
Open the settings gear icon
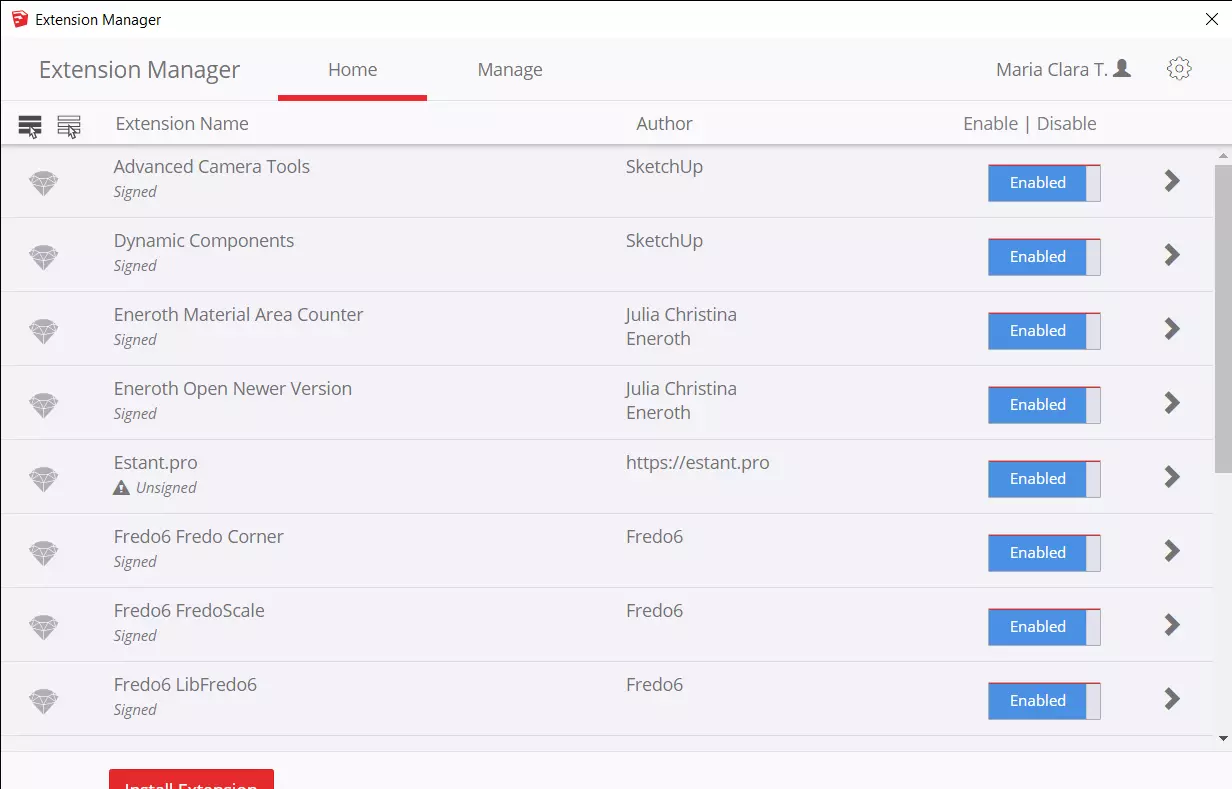pos(1179,69)
